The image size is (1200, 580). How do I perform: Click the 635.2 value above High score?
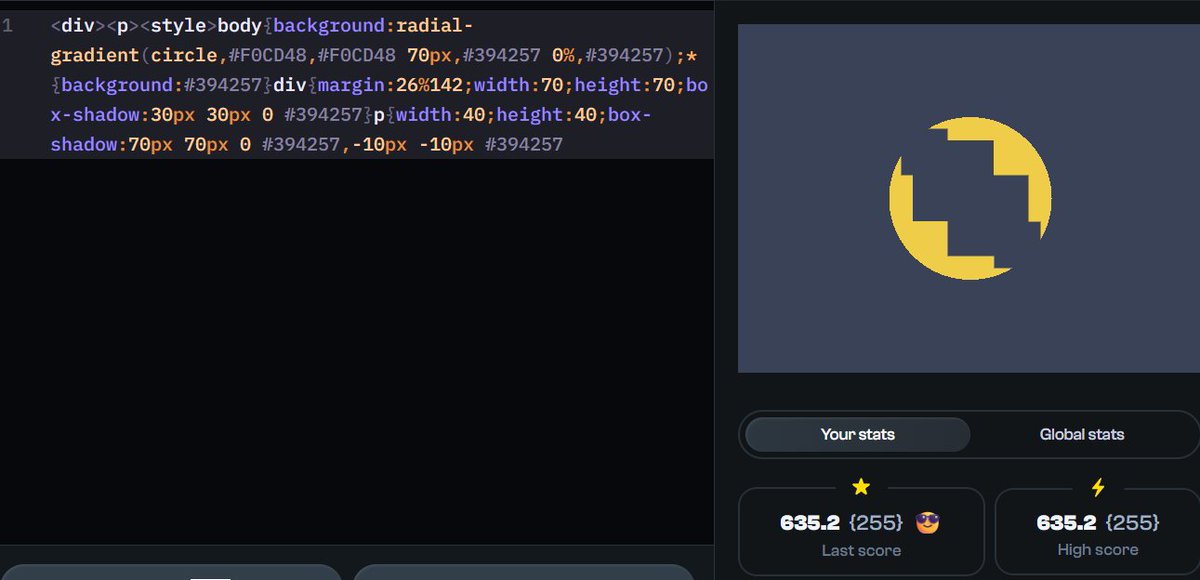point(1067,522)
